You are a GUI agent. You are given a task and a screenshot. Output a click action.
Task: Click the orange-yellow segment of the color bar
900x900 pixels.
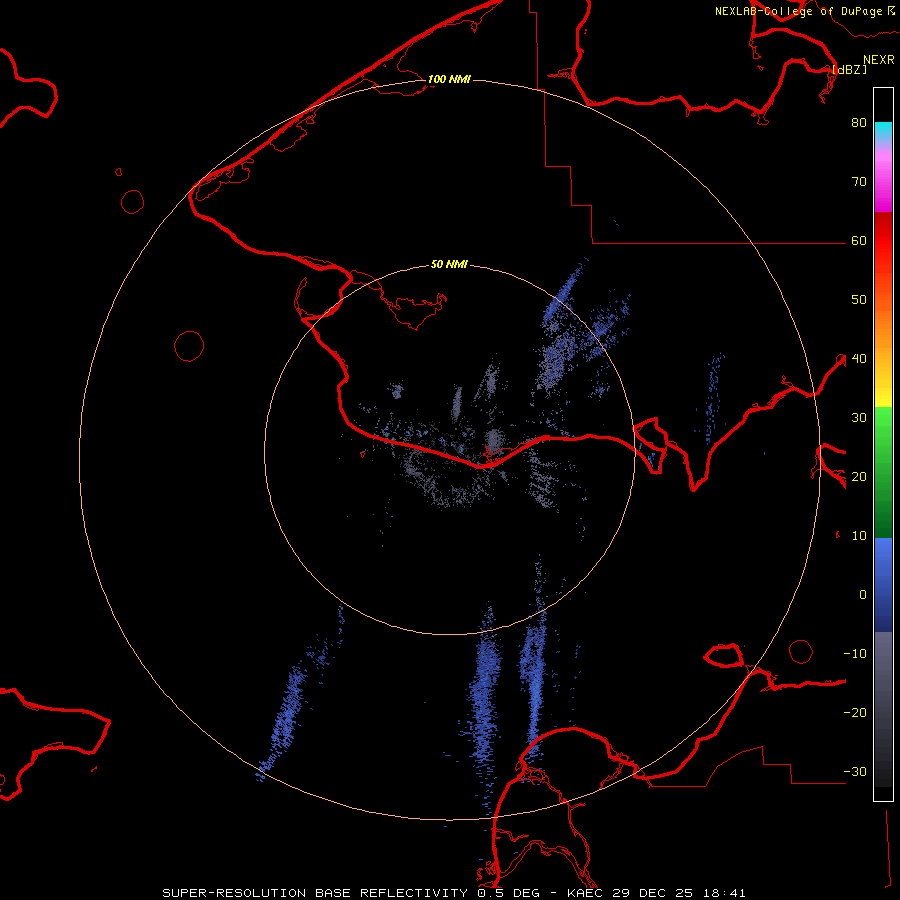point(883,346)
